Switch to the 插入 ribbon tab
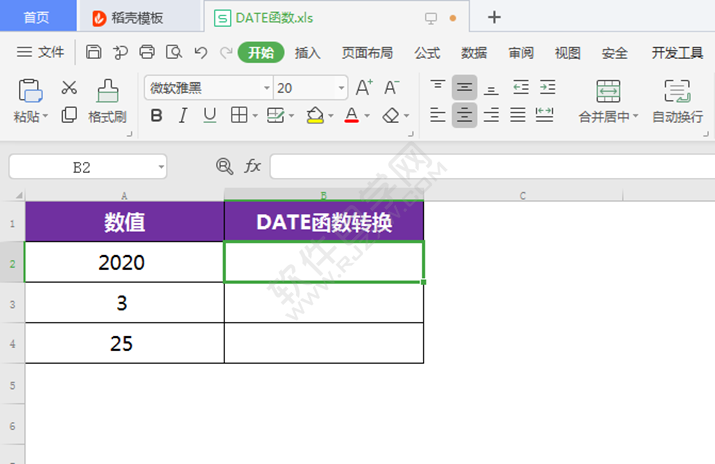715x464 pixels. [307, 53]
